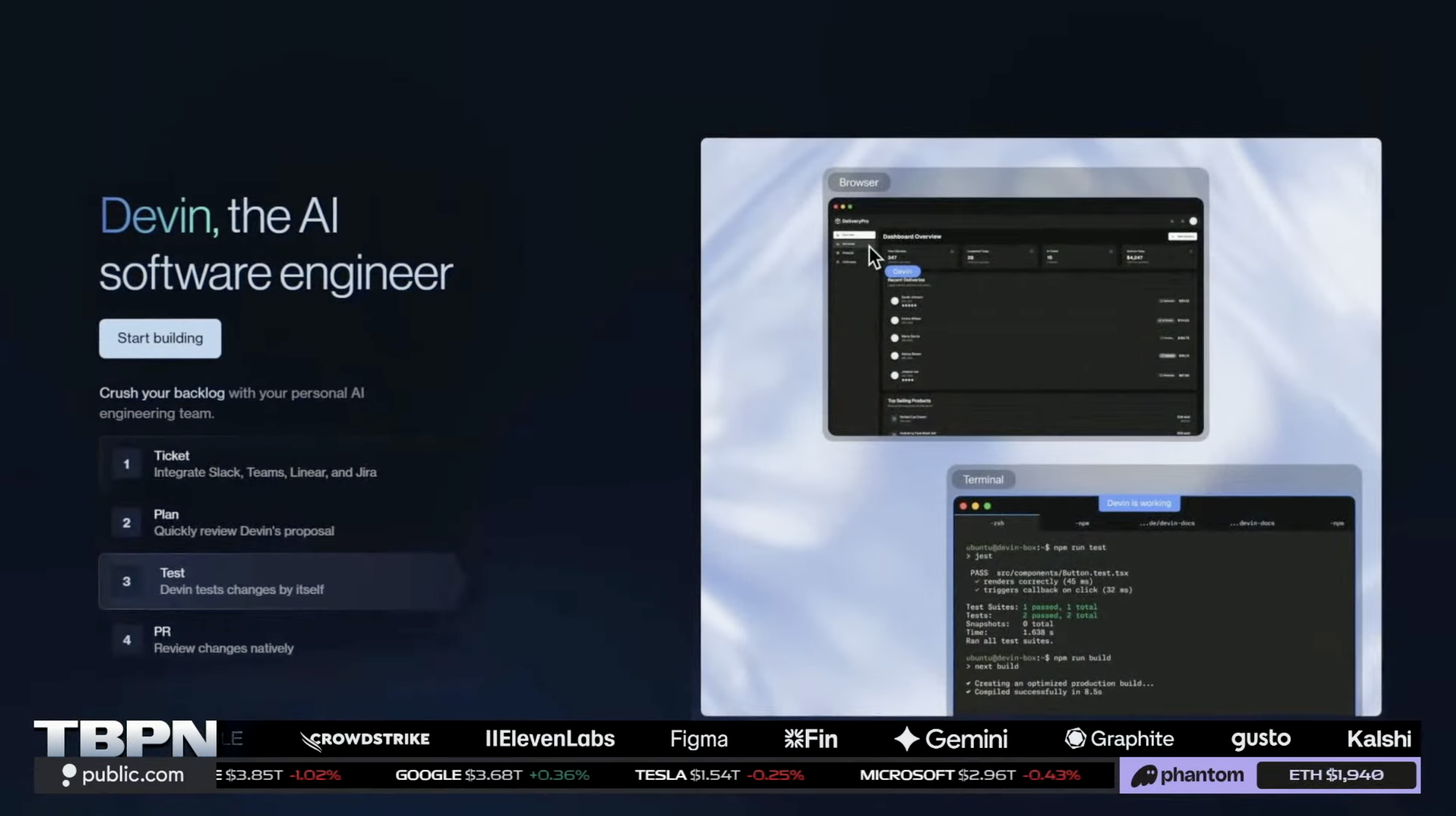
Task: Click the Fin sponsor logo
Action: pos(811,739)
